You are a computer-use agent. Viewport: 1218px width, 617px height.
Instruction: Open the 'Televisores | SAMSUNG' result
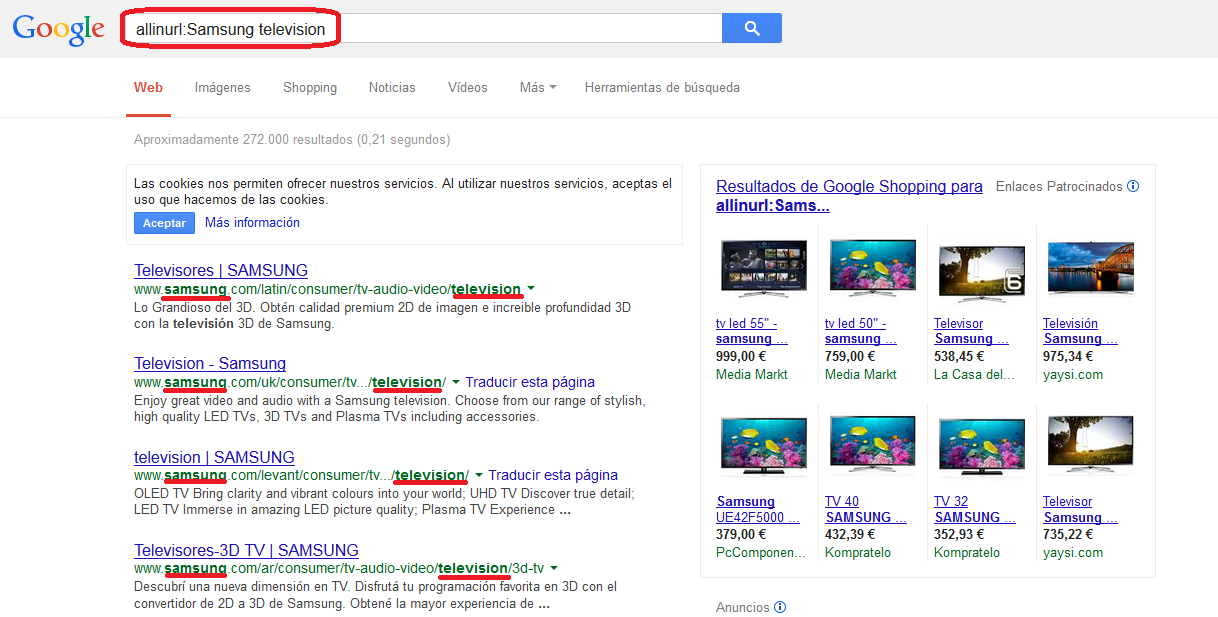(x=221, y=270)
